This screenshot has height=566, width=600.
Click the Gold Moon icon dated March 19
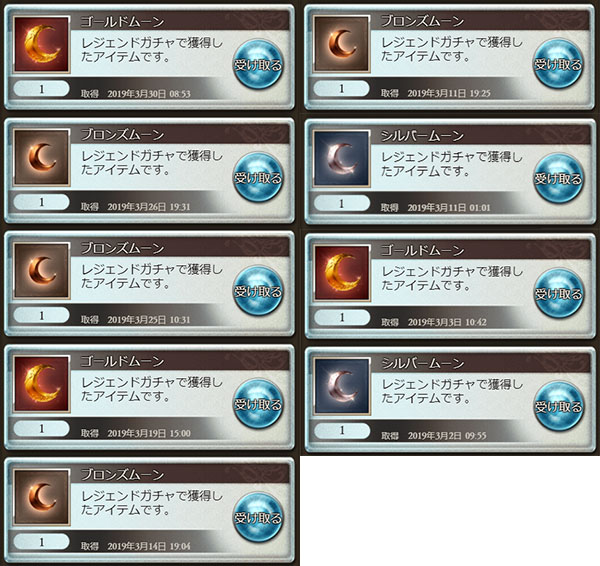coord(41,383)
